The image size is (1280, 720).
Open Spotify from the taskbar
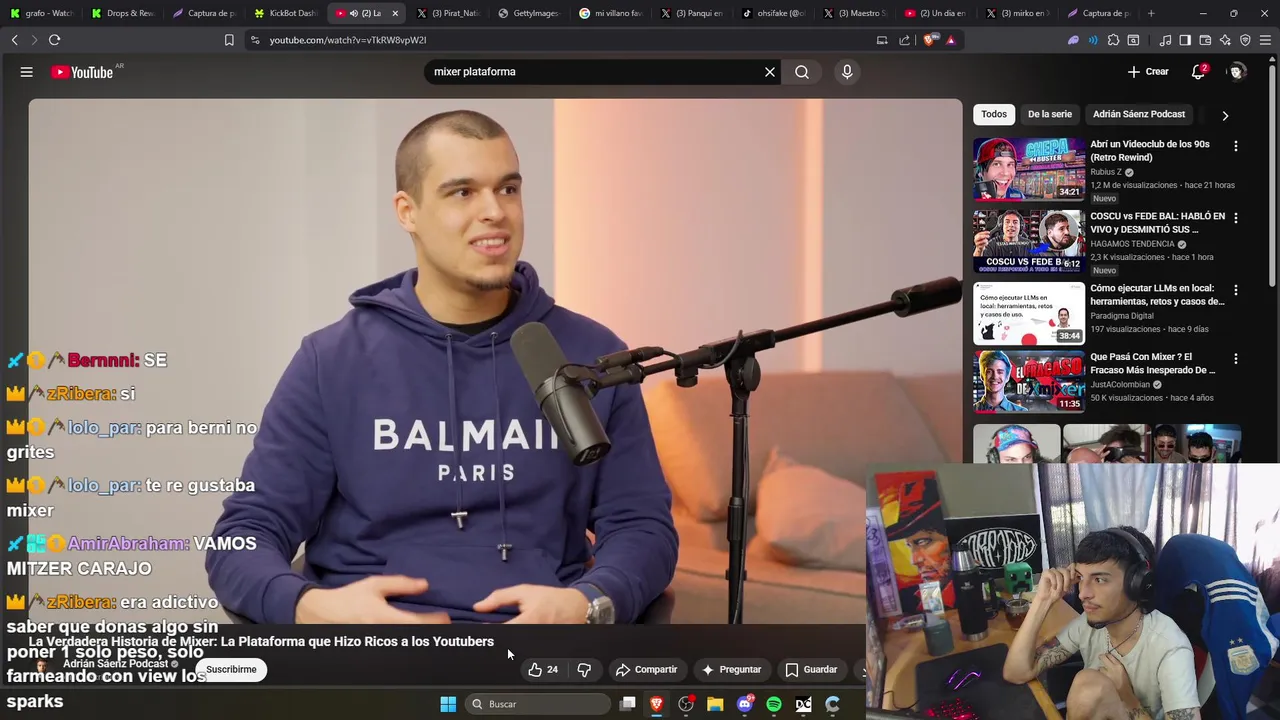coord(774,704)
